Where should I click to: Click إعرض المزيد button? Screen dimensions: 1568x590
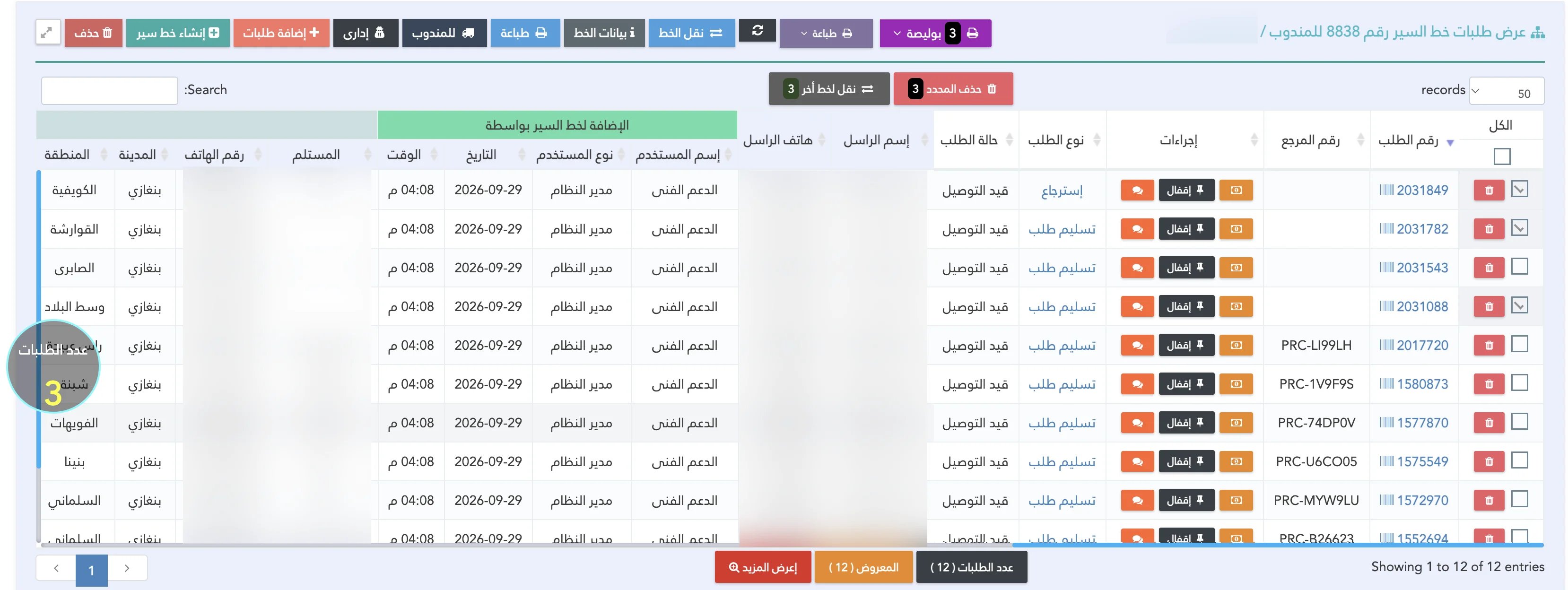[762, 567]
